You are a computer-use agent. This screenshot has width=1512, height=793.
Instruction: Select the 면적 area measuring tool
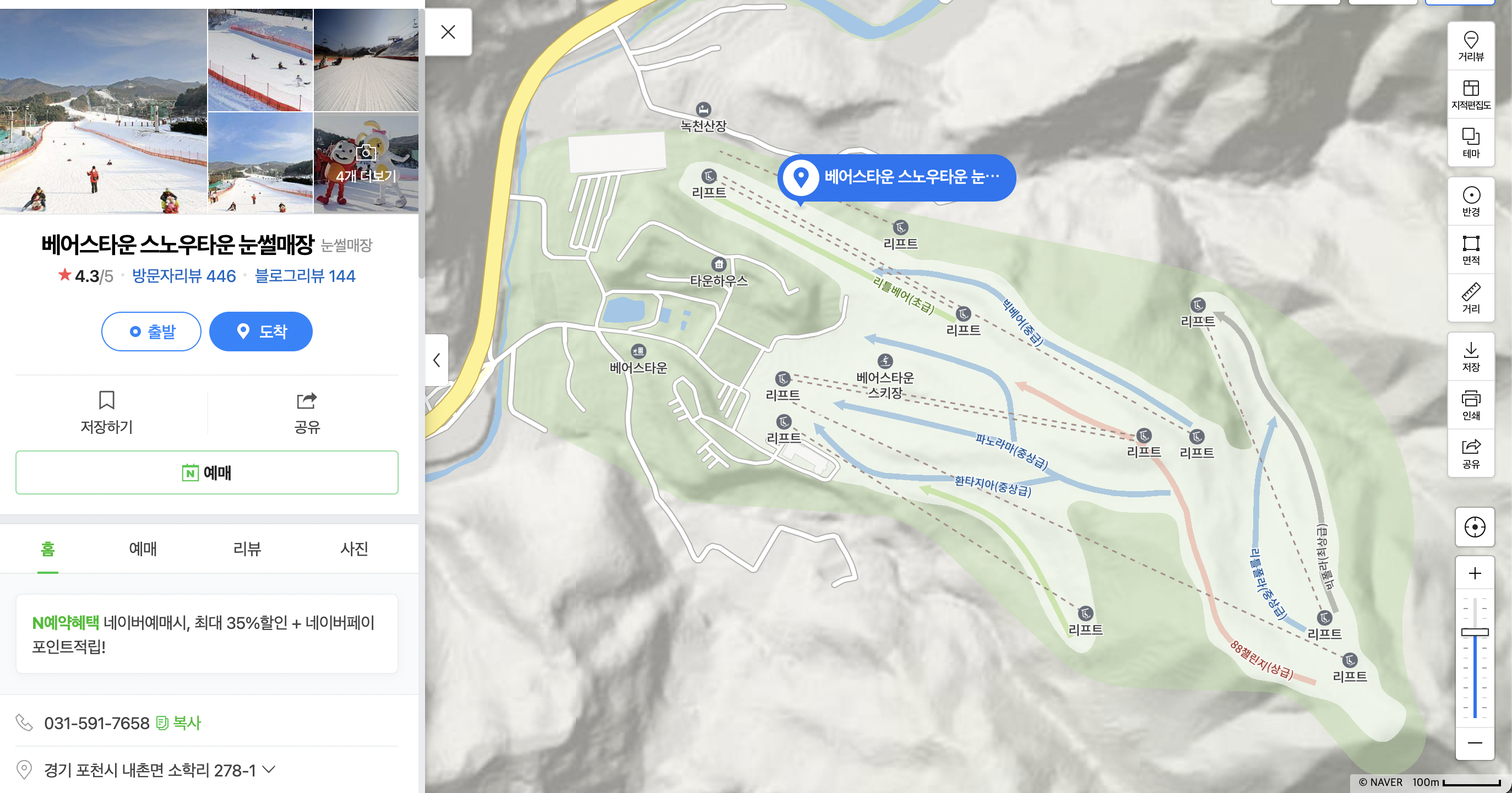[x=1470, y=249]
